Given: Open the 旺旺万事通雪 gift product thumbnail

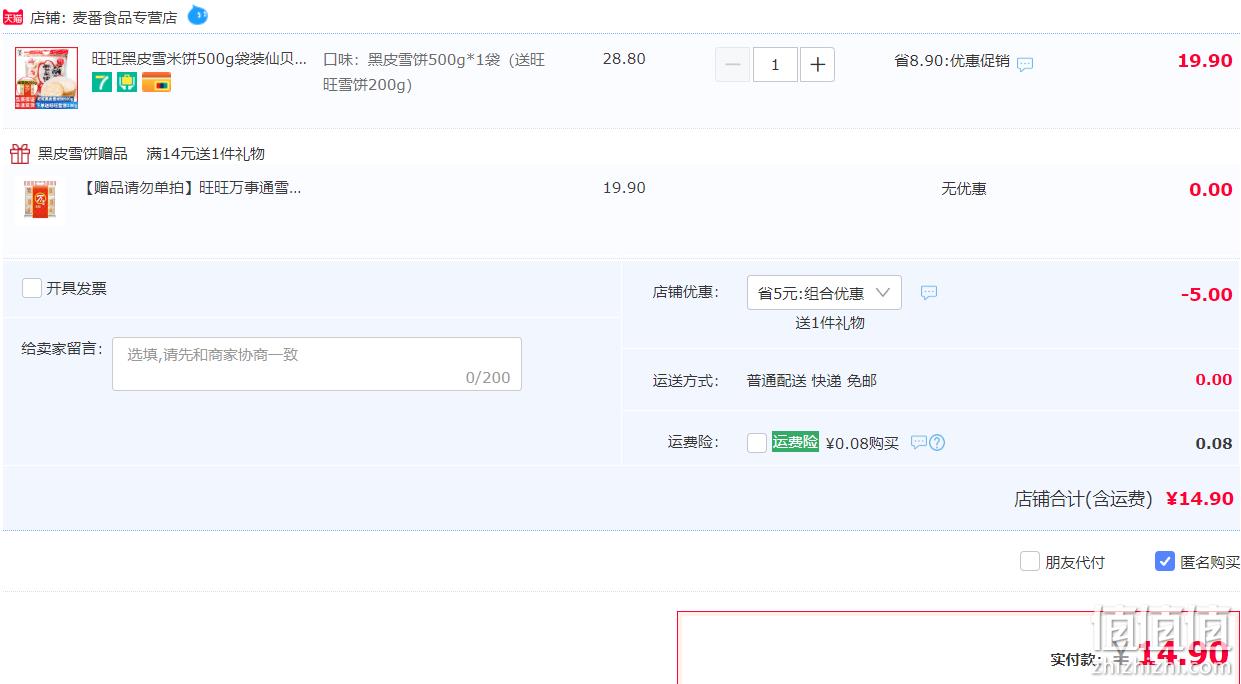Looking at the screenshot, I should pos(40,201).
